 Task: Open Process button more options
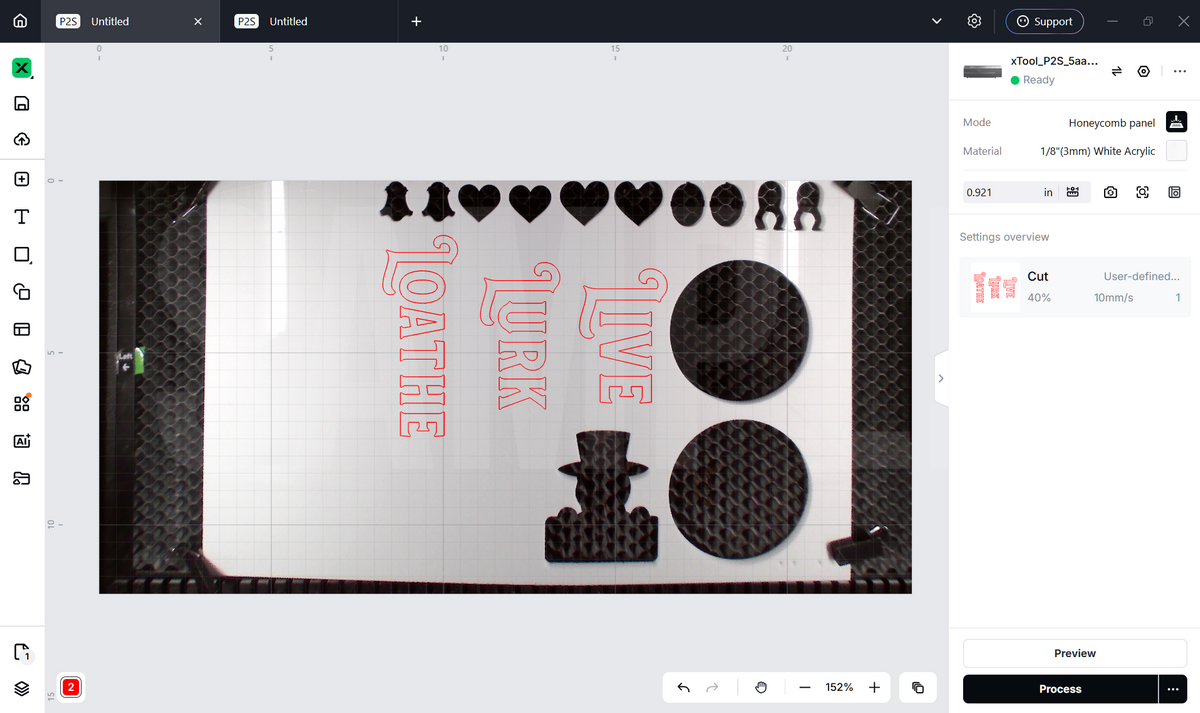[x=1172, y=689]
